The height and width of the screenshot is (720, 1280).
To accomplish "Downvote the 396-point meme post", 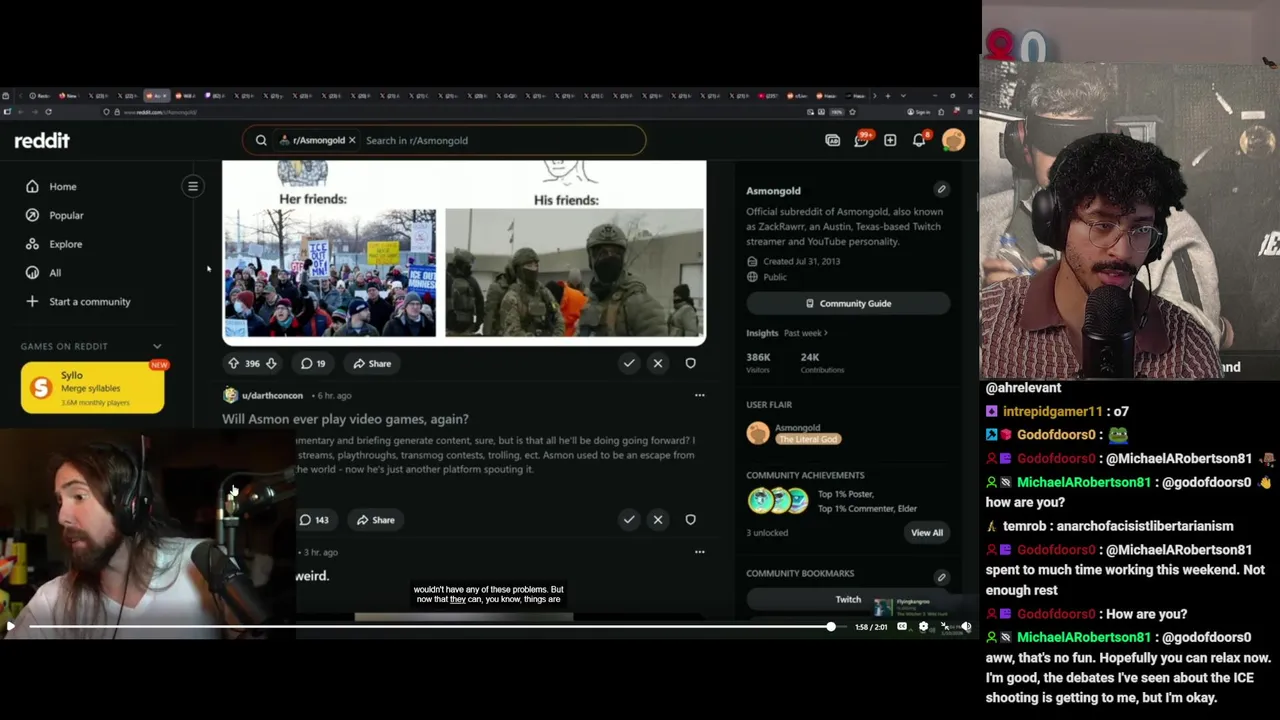I will (271, 363).
